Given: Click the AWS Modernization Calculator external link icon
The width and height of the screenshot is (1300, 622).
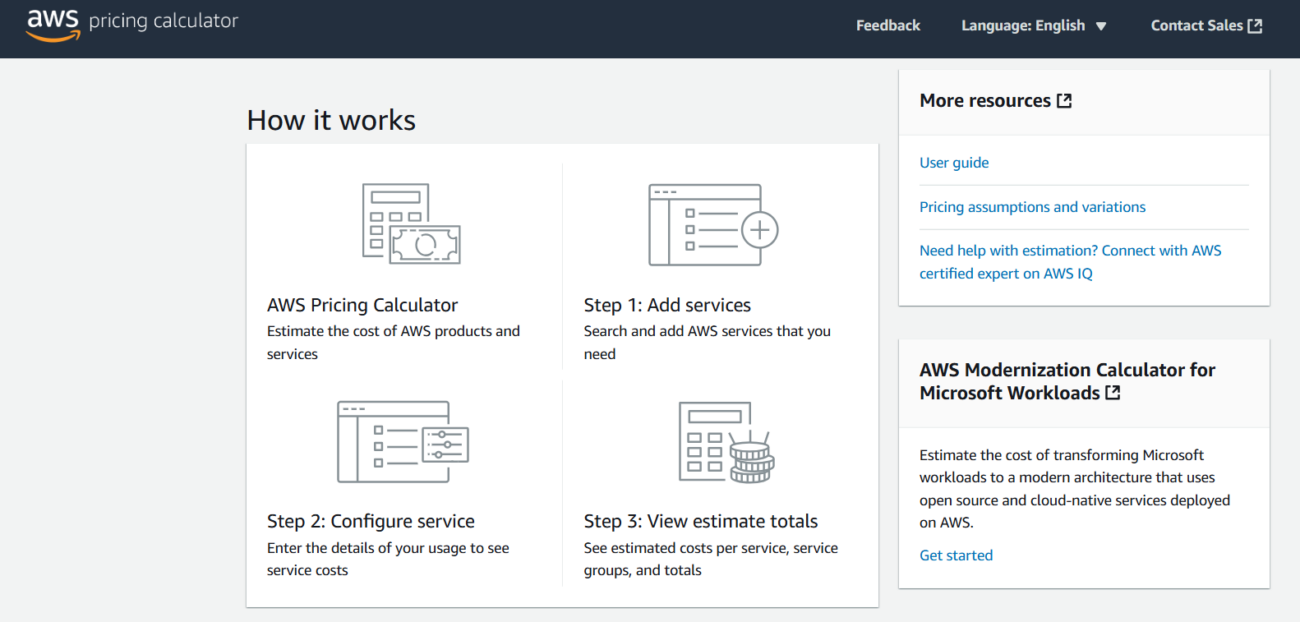Looking at the screenshot, I should pos(1113,392).
